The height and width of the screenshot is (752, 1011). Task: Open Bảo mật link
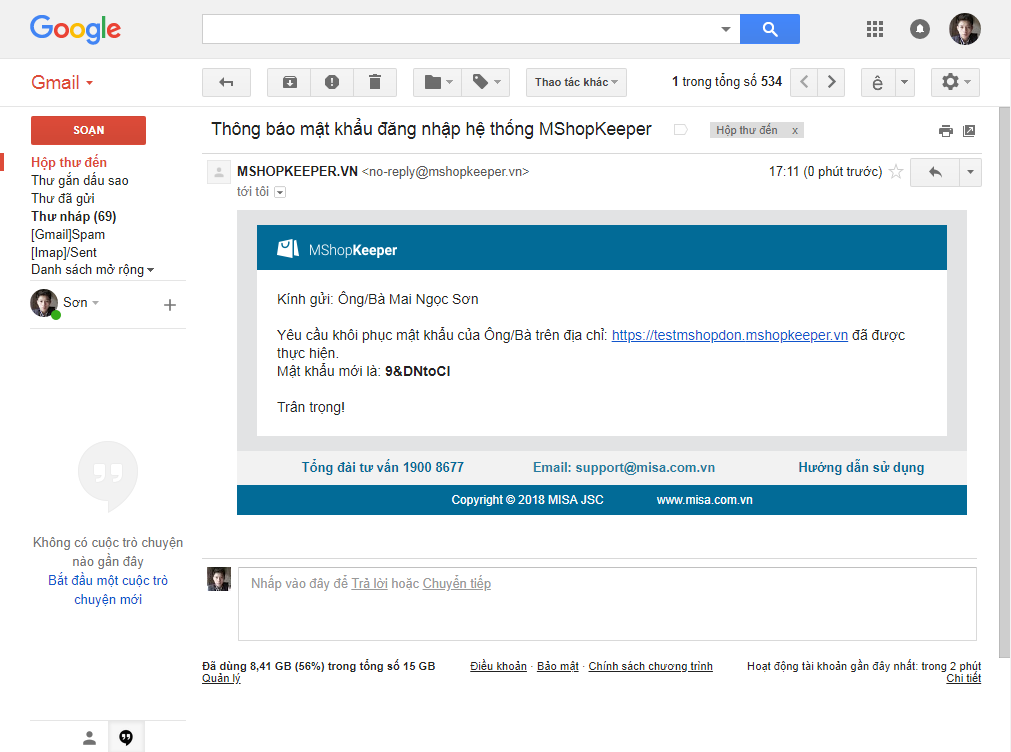point(558,666)
